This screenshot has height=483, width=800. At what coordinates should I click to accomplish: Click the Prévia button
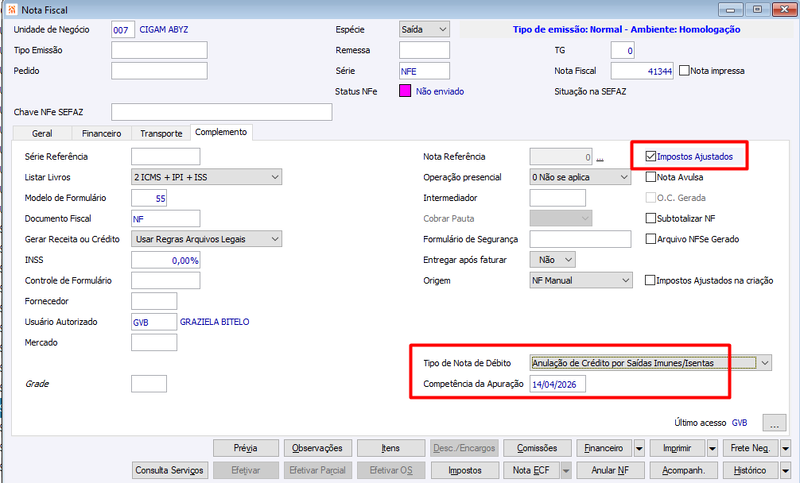245,448
